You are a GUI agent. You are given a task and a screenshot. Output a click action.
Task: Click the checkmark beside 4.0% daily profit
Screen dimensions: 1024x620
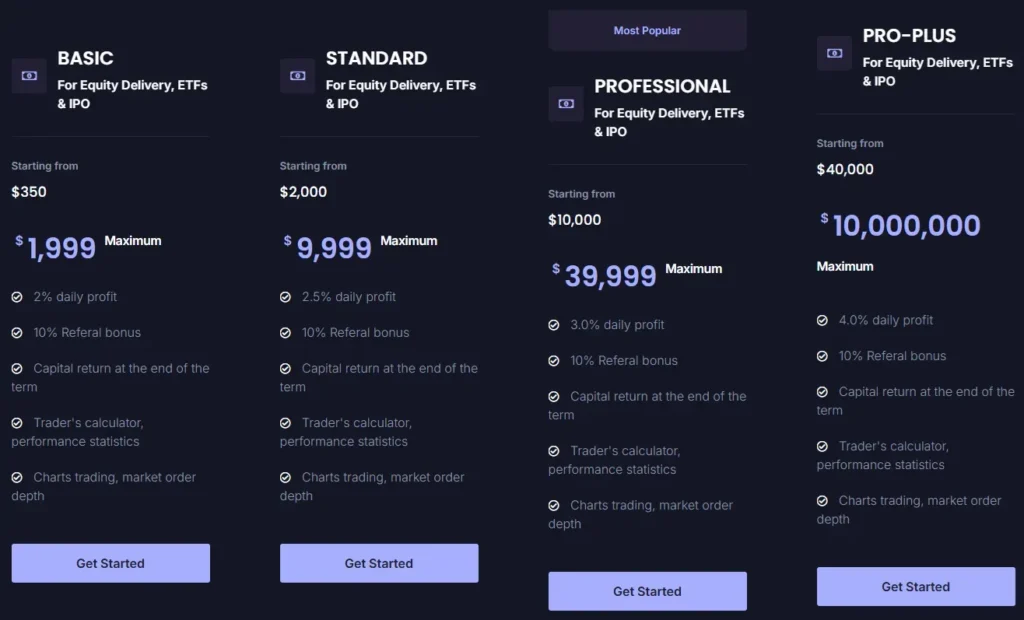click(x=823, y=320)
